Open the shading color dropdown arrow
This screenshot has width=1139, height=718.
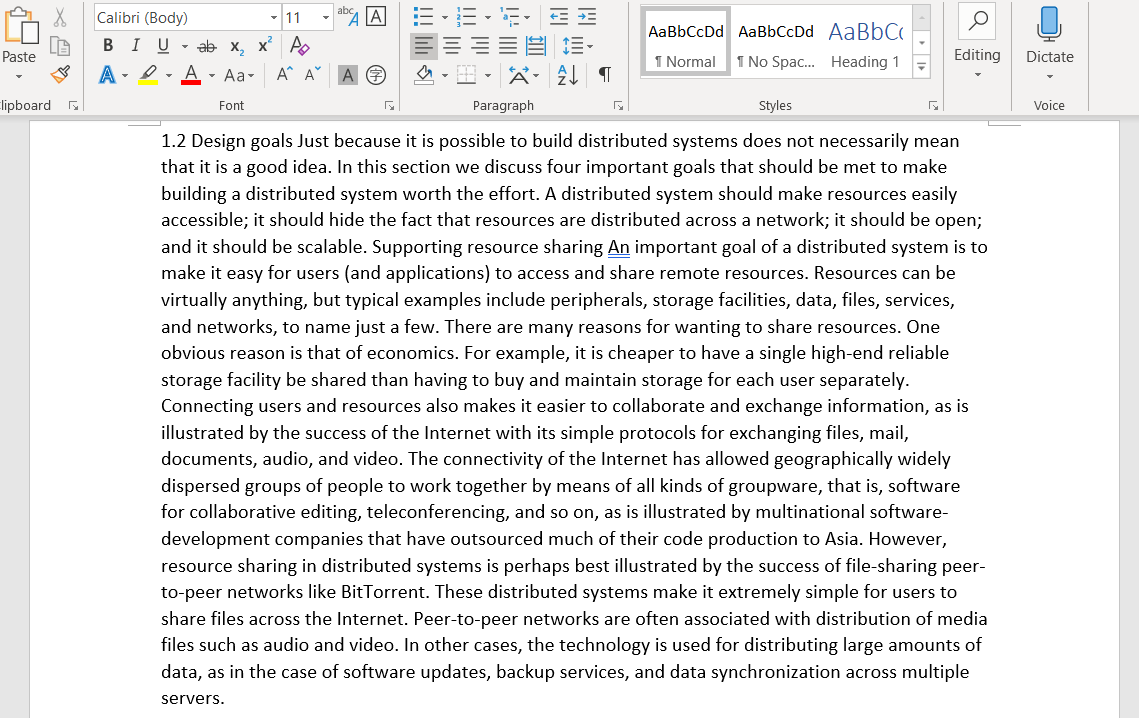[x=444, y=76]
